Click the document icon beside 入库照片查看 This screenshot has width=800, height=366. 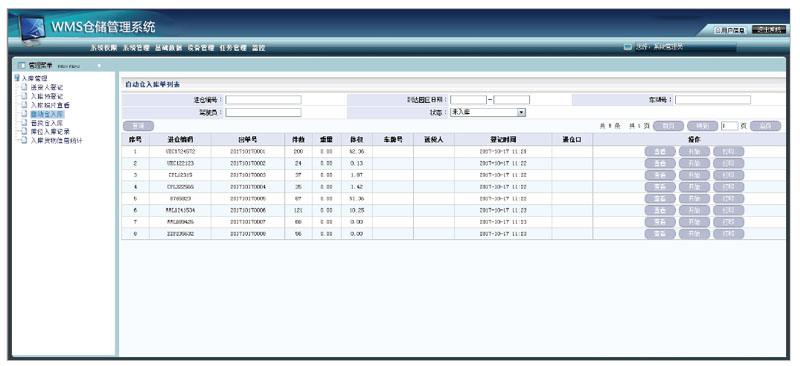[x=24, y=105]
